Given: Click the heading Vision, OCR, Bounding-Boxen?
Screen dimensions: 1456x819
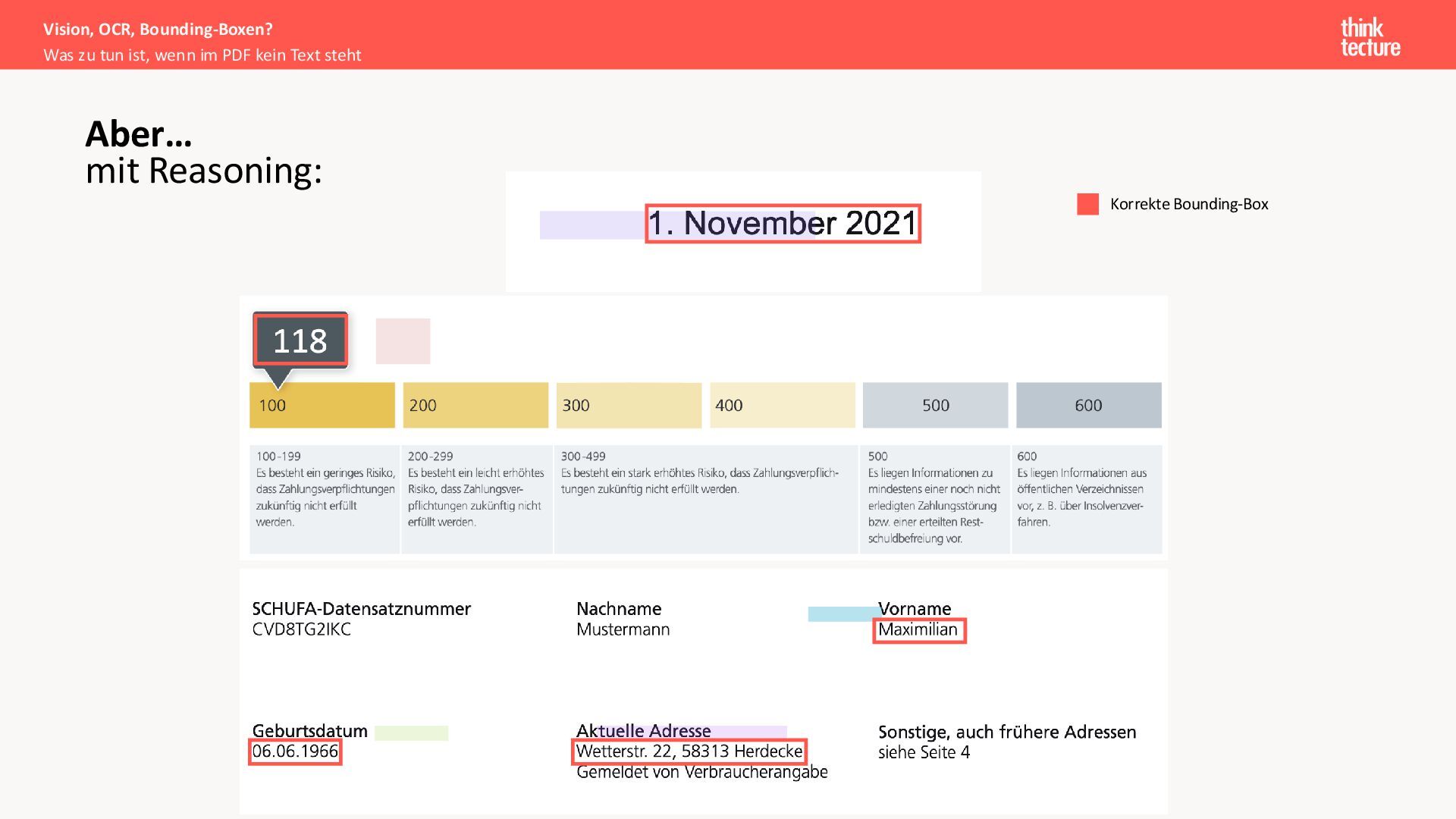Looking at the screenshot, I should tap(158, 30).
